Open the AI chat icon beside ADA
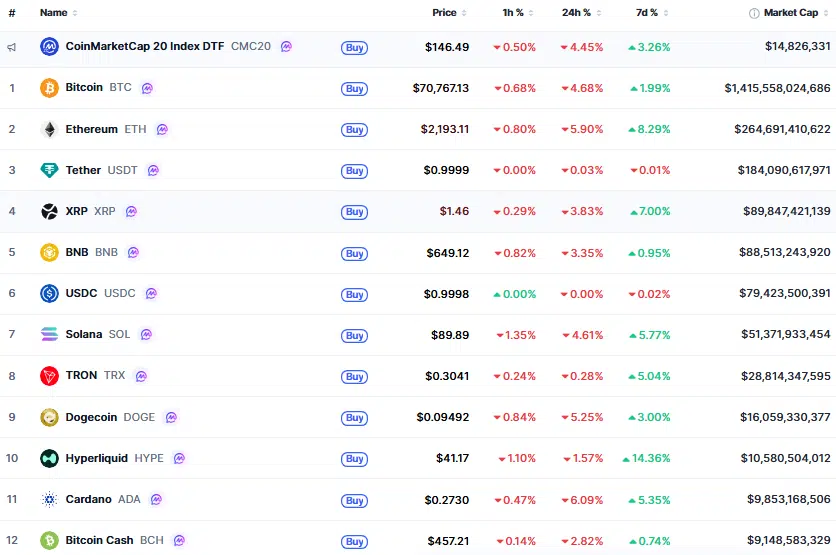This screenshot has width=836, height=555. pos(156,500)
